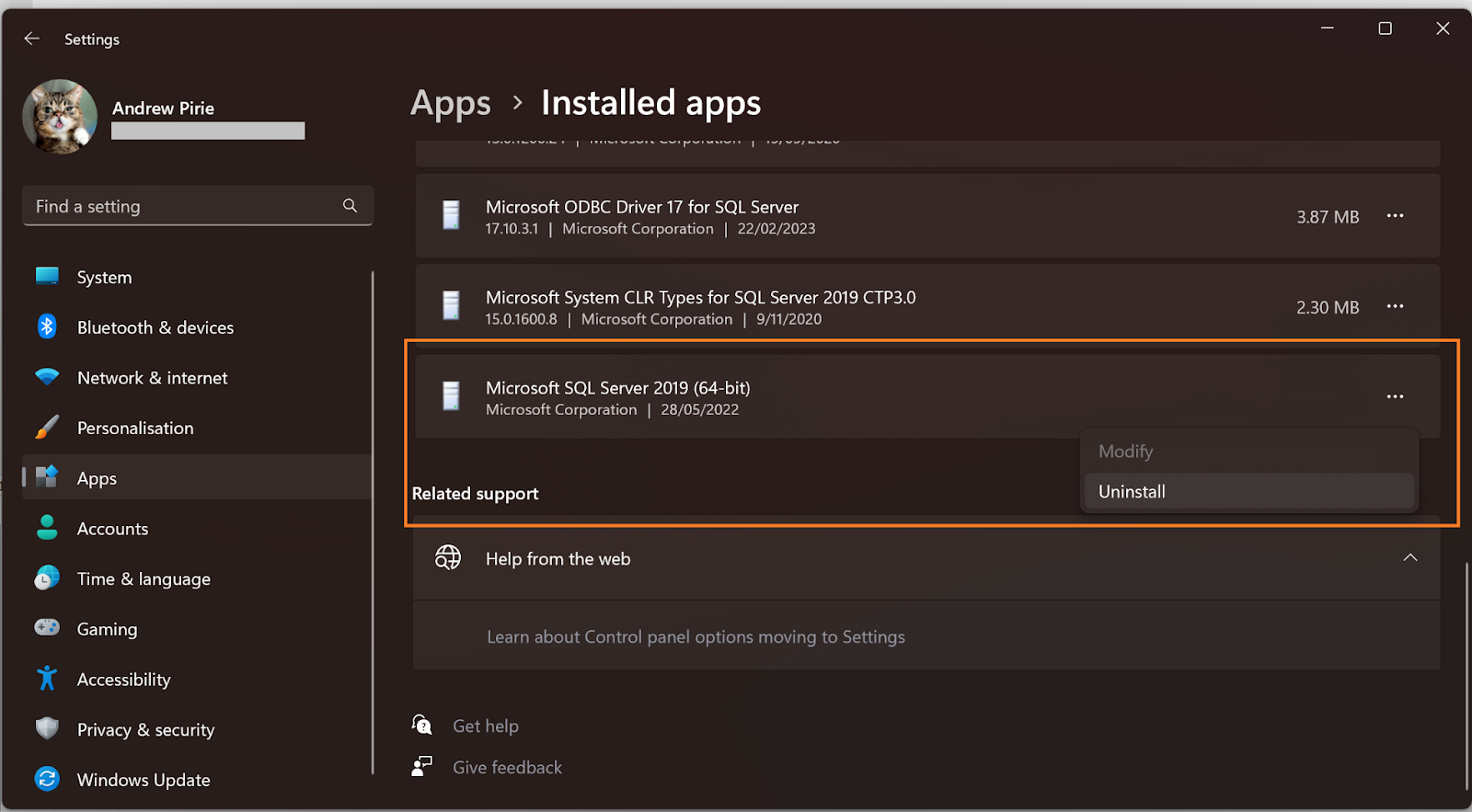Image resolution: width=1472 pixels, height=812 pixels.
Task: Select the Apps sidebar icon
Action: point(47,477)
